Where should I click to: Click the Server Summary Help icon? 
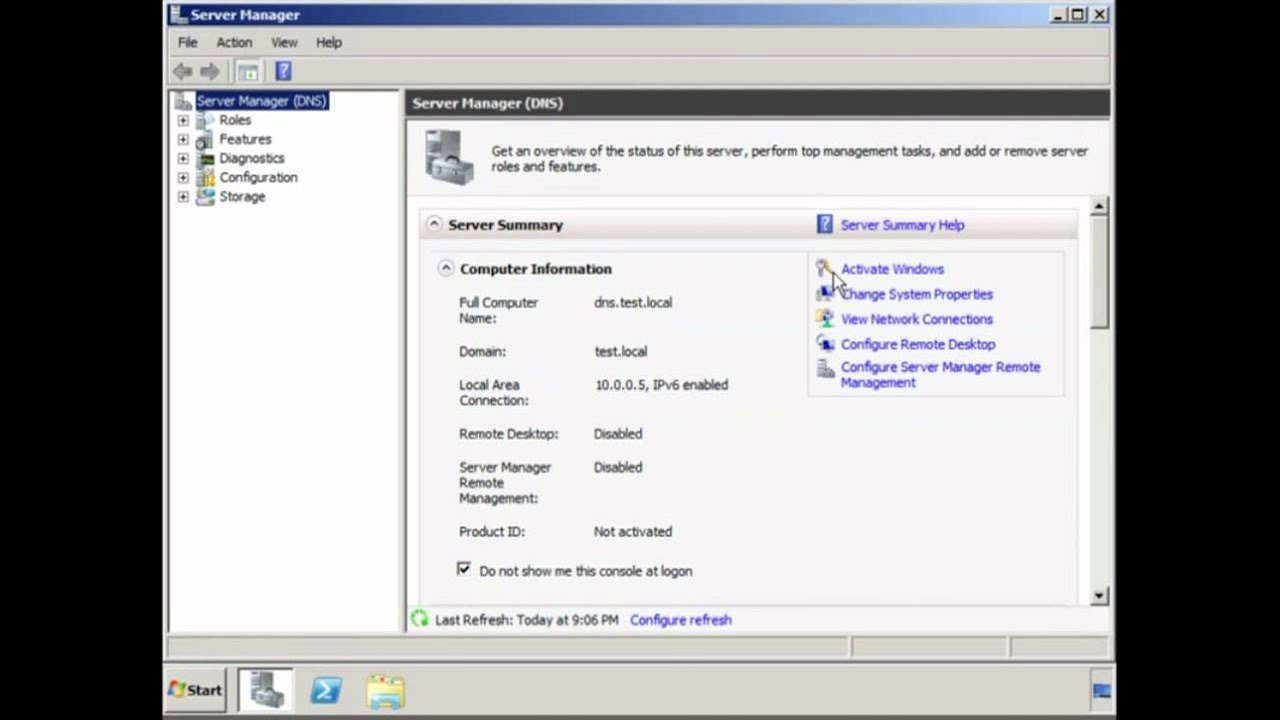pos(824,225)
